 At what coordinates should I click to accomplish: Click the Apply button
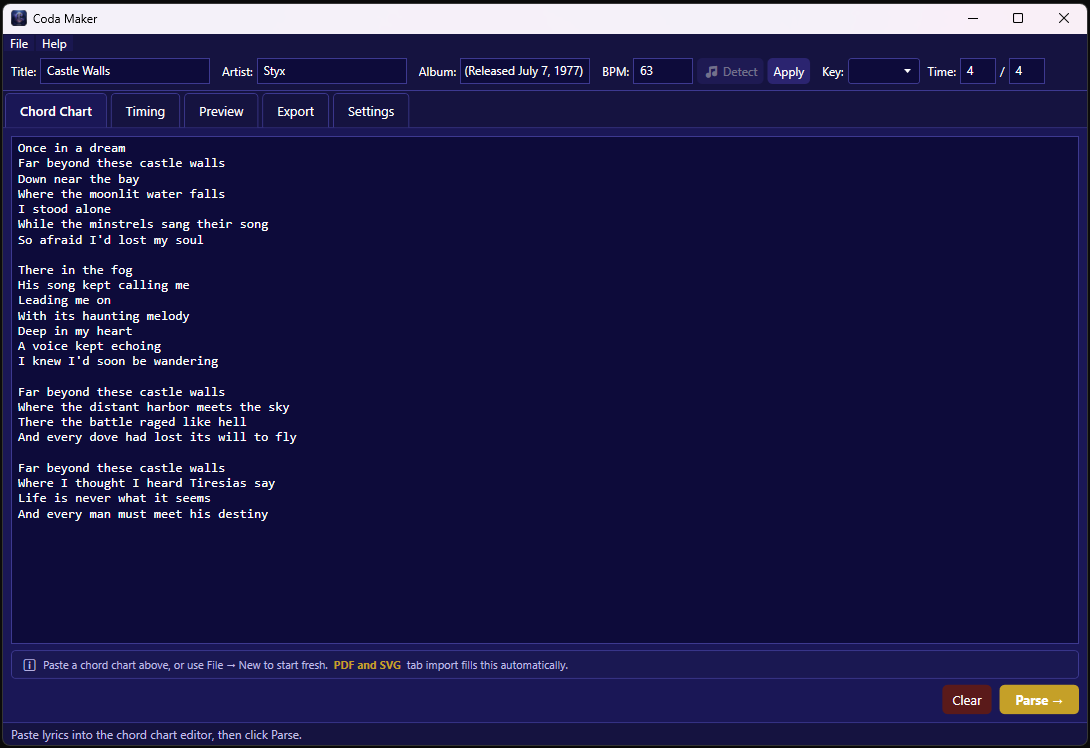coord(788,72)
